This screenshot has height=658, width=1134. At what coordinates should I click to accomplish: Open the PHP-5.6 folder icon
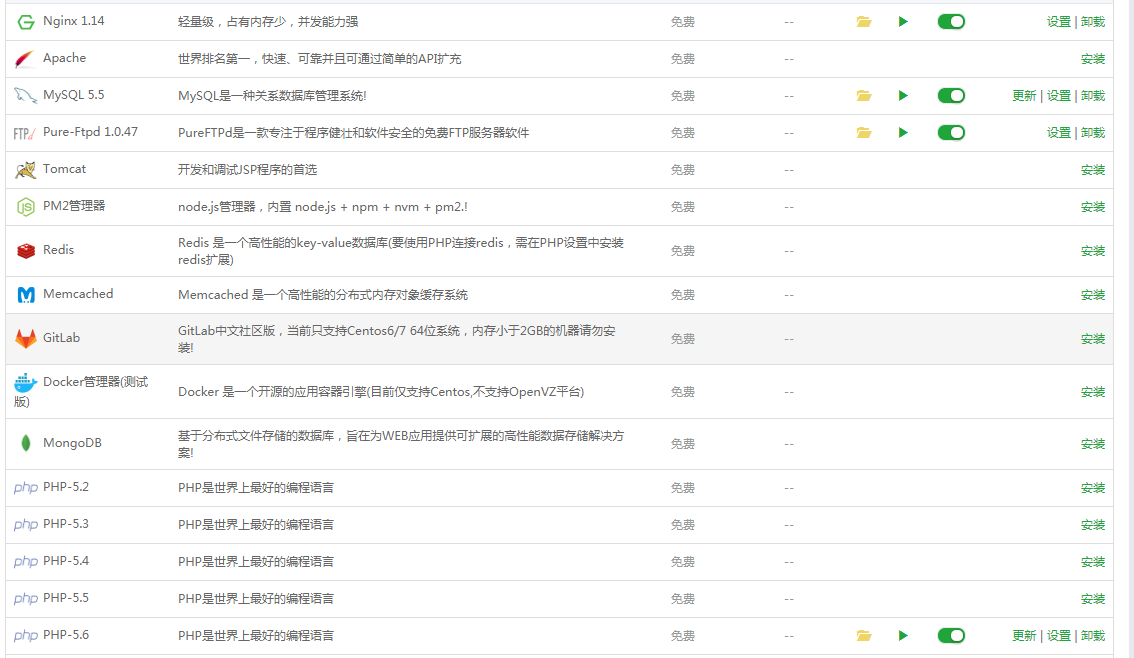(x=864, y=636)
